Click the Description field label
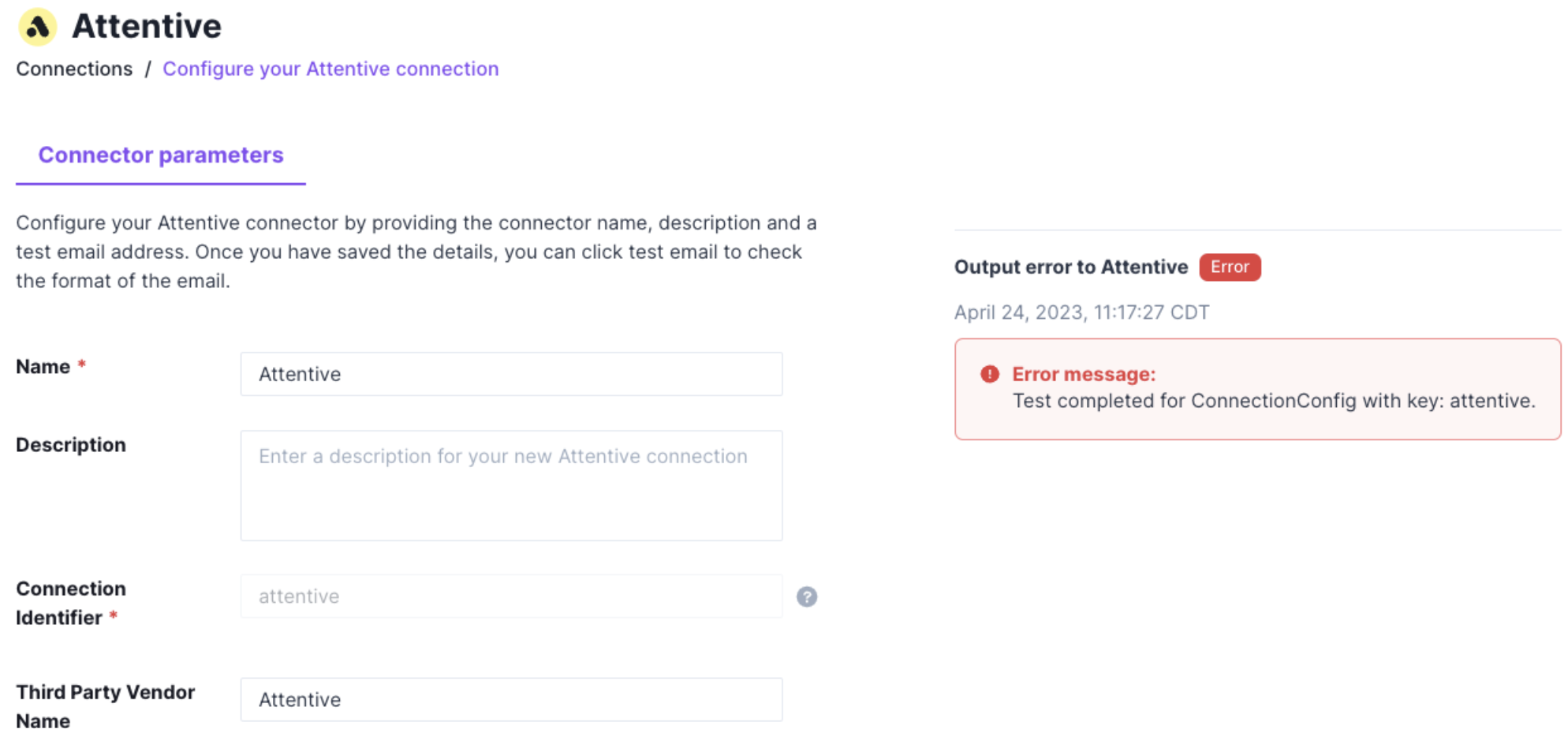1568x729 pixels. click(71, 445)
